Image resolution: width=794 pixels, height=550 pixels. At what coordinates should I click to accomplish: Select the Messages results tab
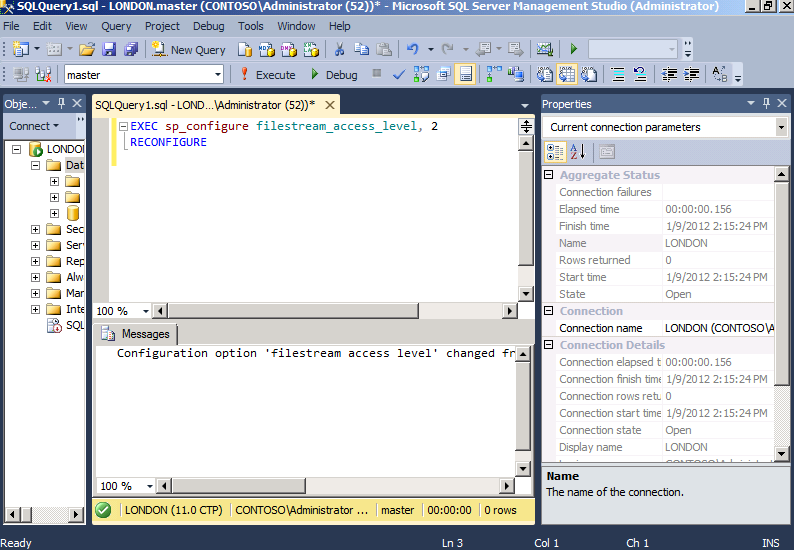pos(136,334)
